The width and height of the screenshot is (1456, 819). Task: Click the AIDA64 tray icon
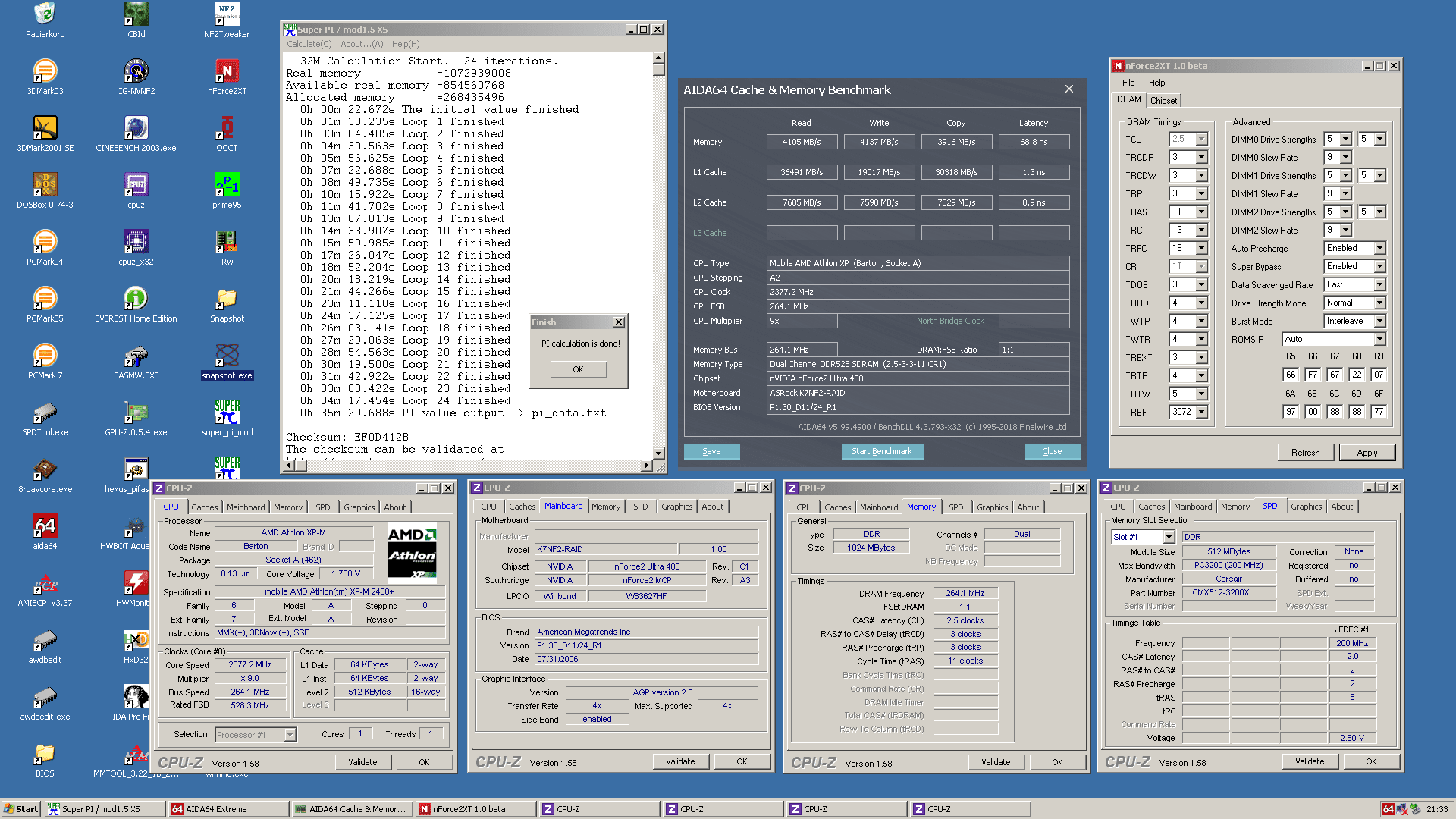click(1388, 809)
